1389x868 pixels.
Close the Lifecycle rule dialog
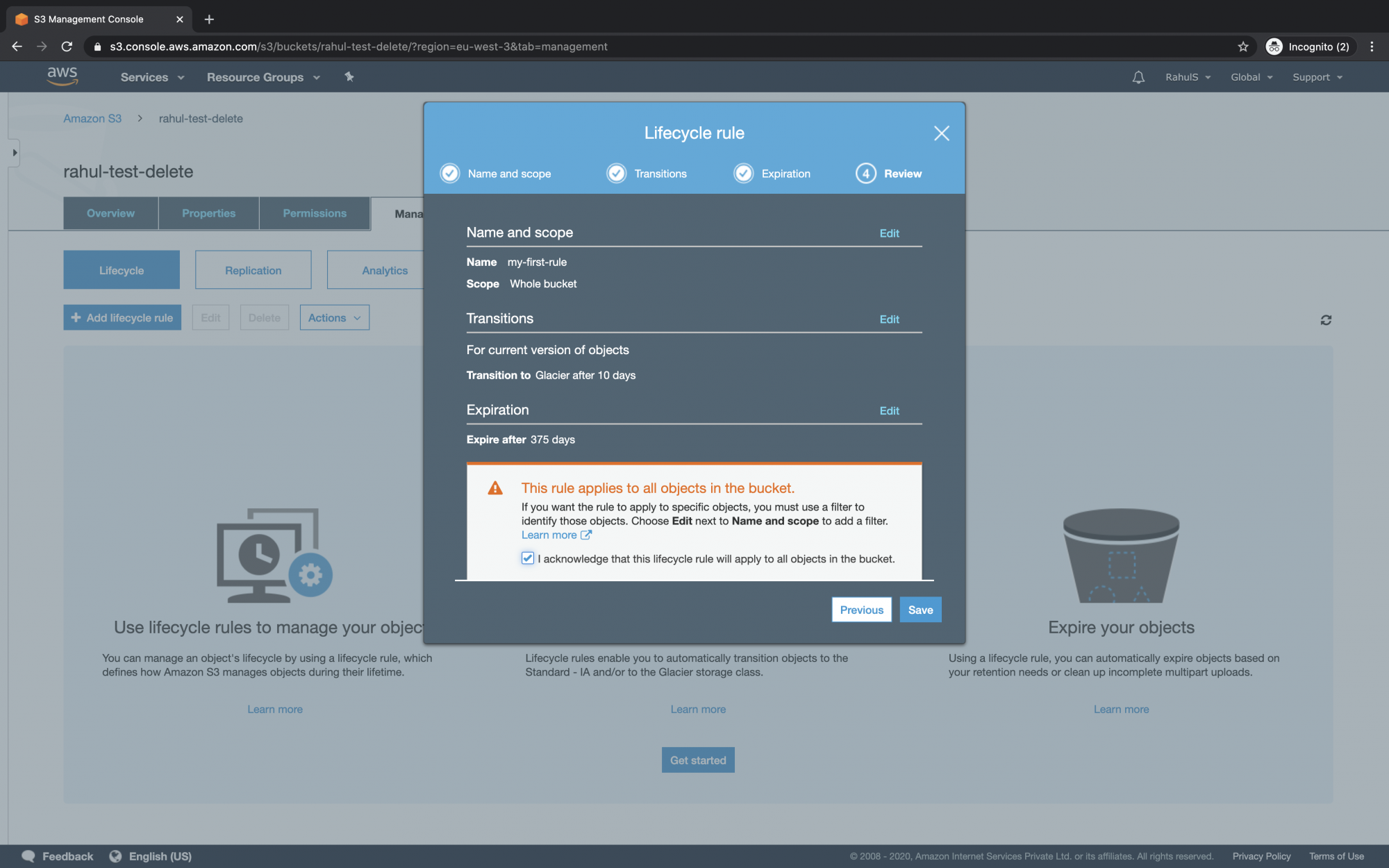942,133
